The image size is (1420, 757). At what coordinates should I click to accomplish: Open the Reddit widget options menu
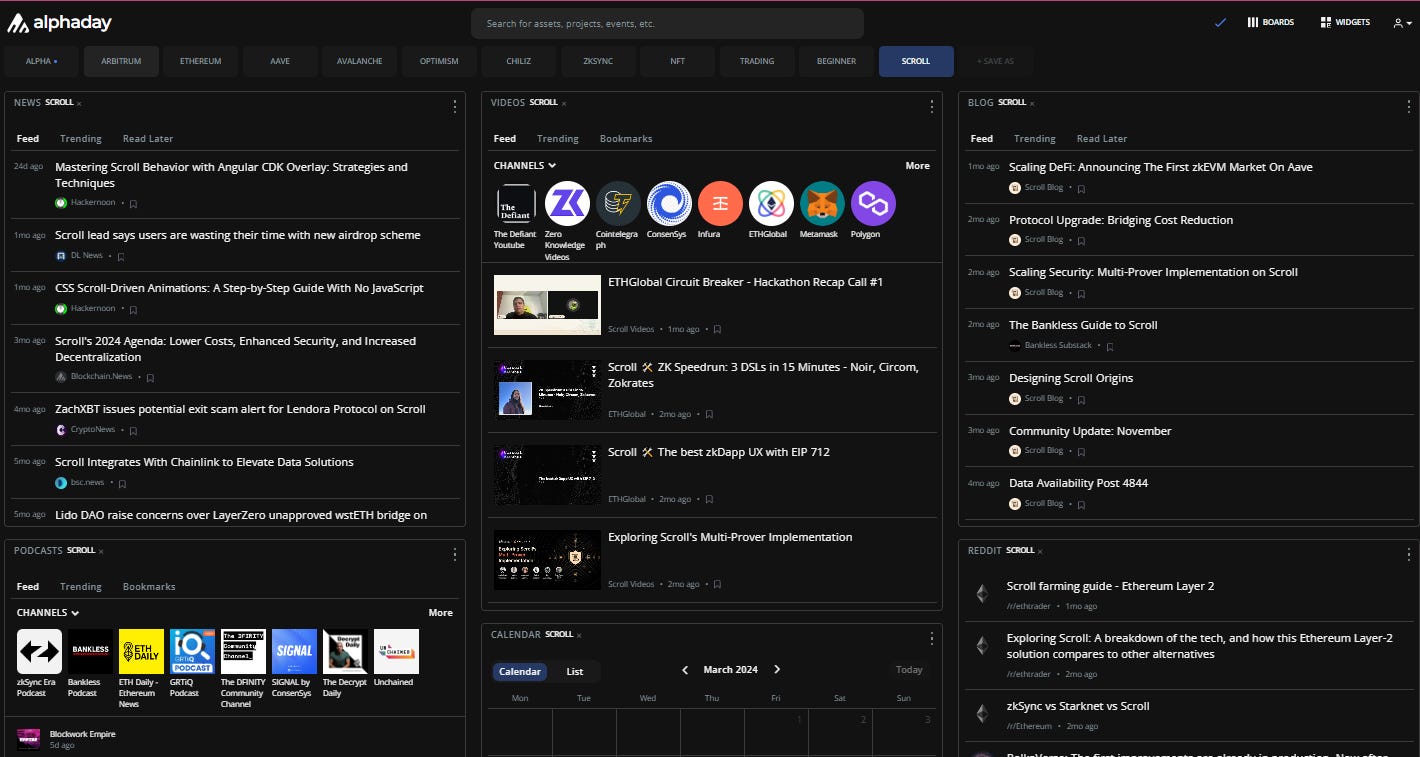coord(1409,554)
